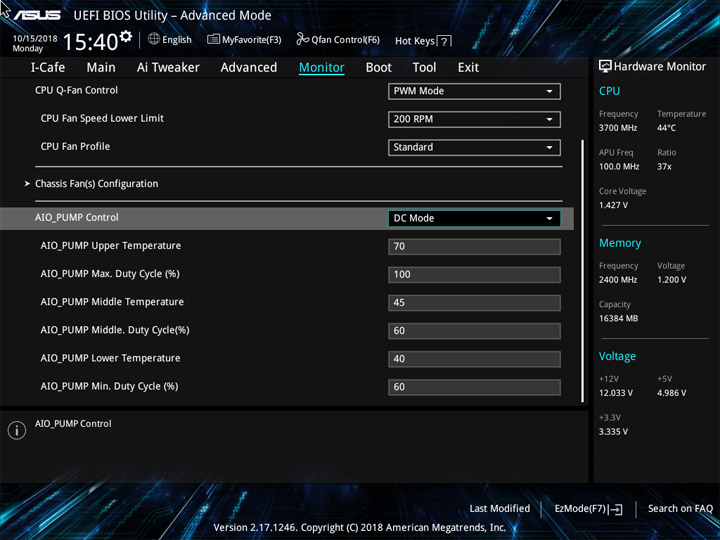This screenshot has width=720, height=540.
Task: Click the +3.3V reading 3.335 V
Action: coord(613,432)
